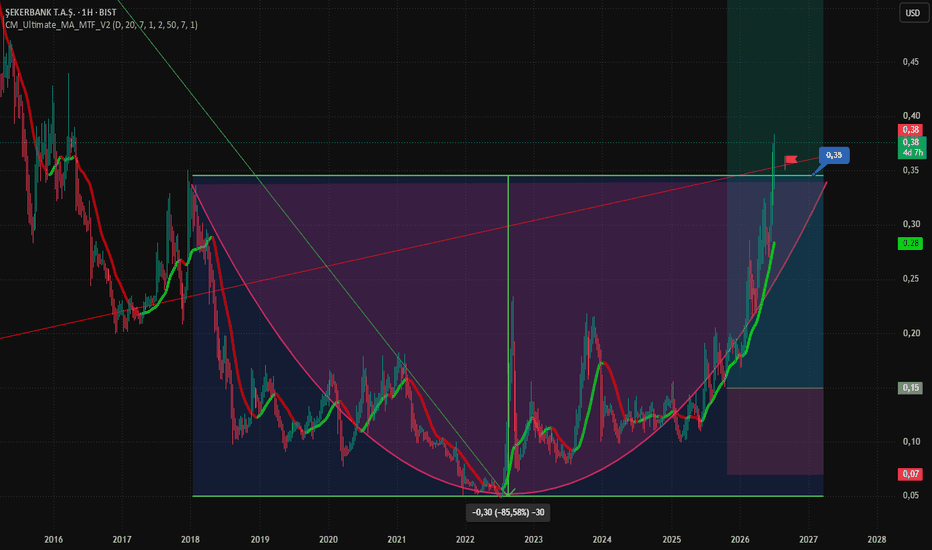Select the red 0,07 stop price label
932x550 pixels.
point(910,474)
